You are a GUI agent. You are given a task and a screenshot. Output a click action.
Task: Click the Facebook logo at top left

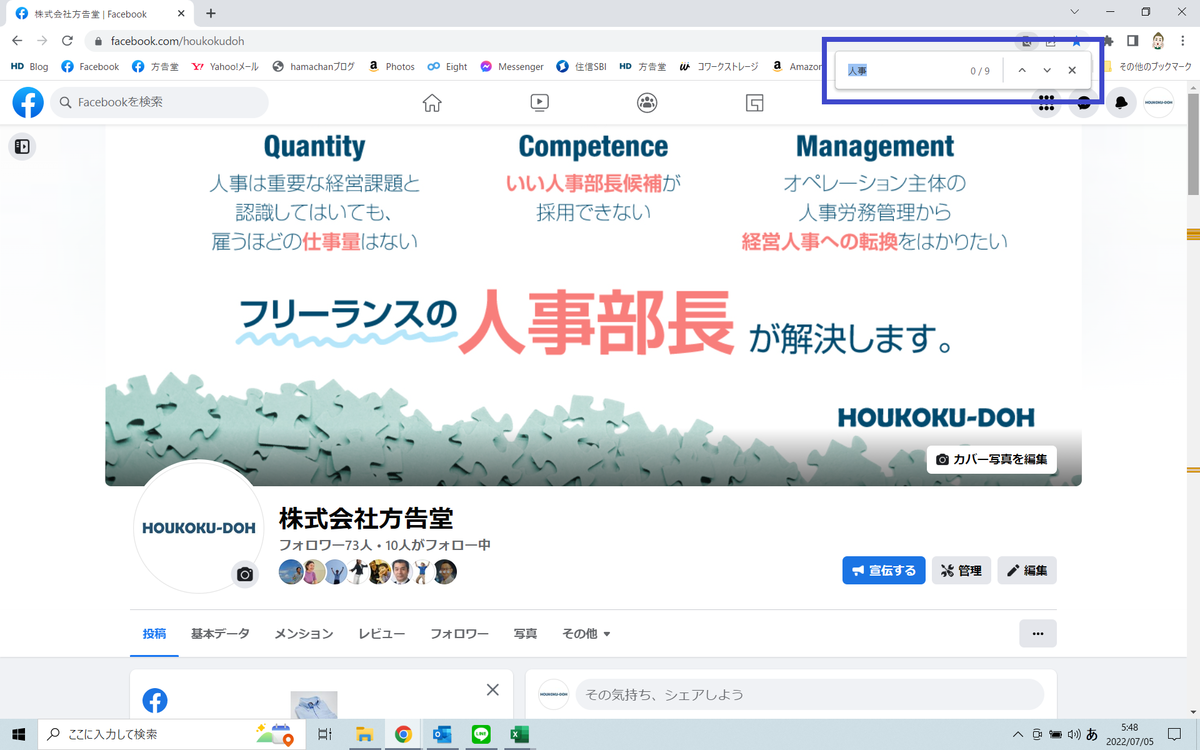pos(28,102)
